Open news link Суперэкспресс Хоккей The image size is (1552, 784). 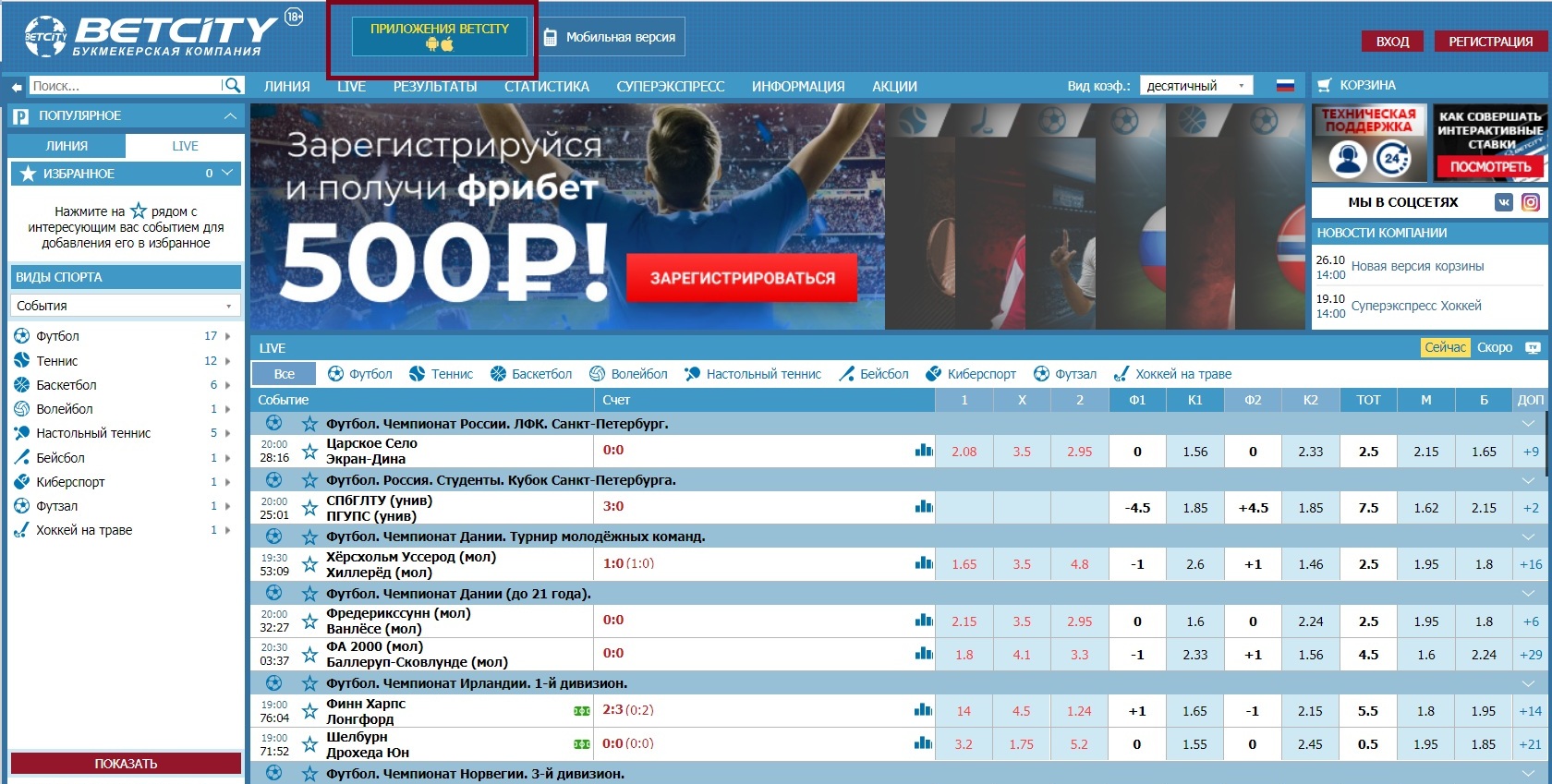[x=1416, y=306]
